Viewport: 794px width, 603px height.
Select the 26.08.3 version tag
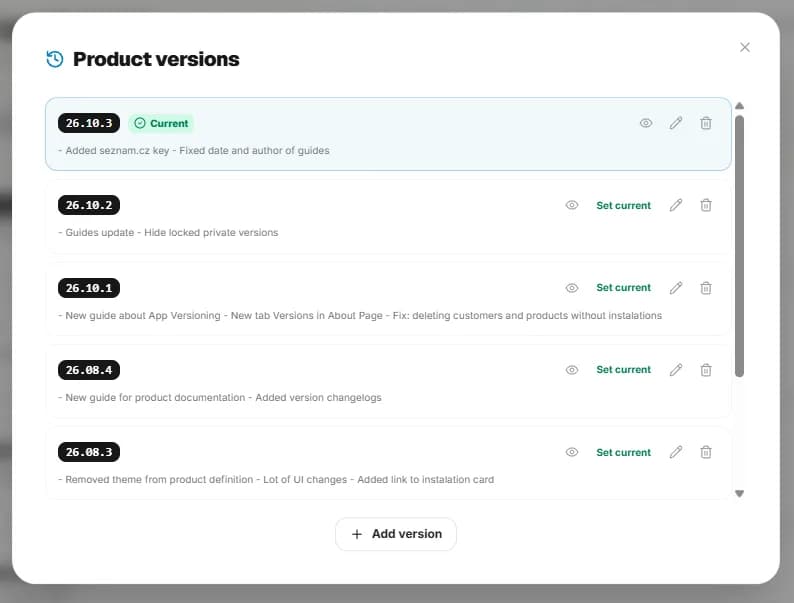pyautogui.click(x=89, y=452)
